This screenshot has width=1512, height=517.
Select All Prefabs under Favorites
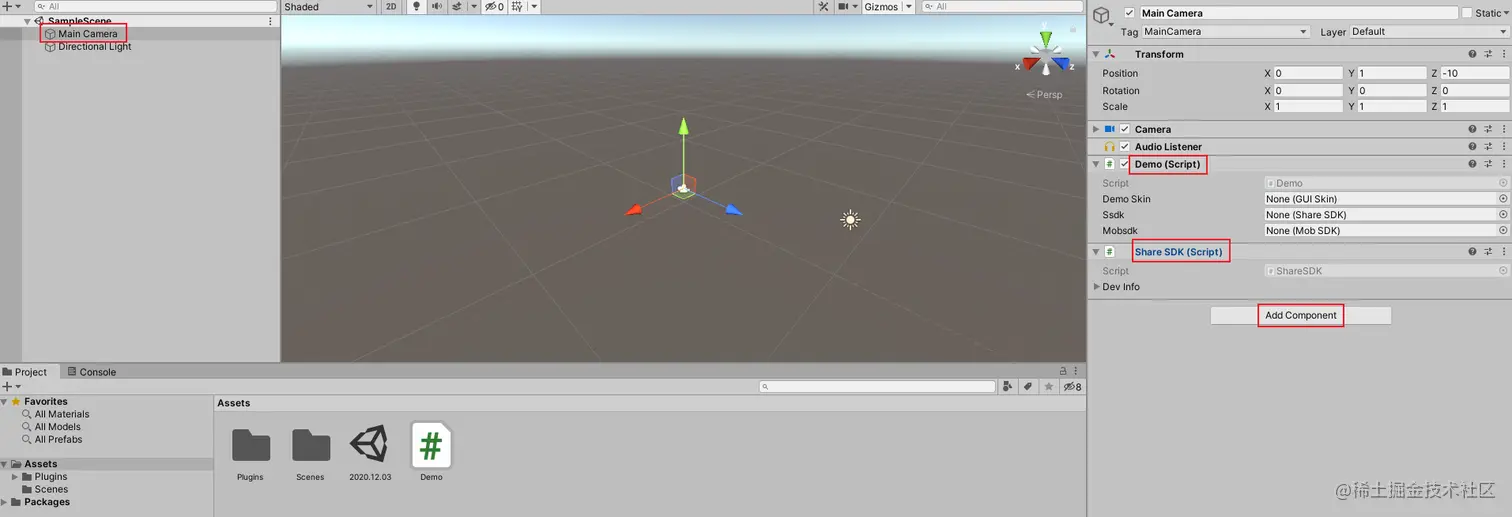58,439
